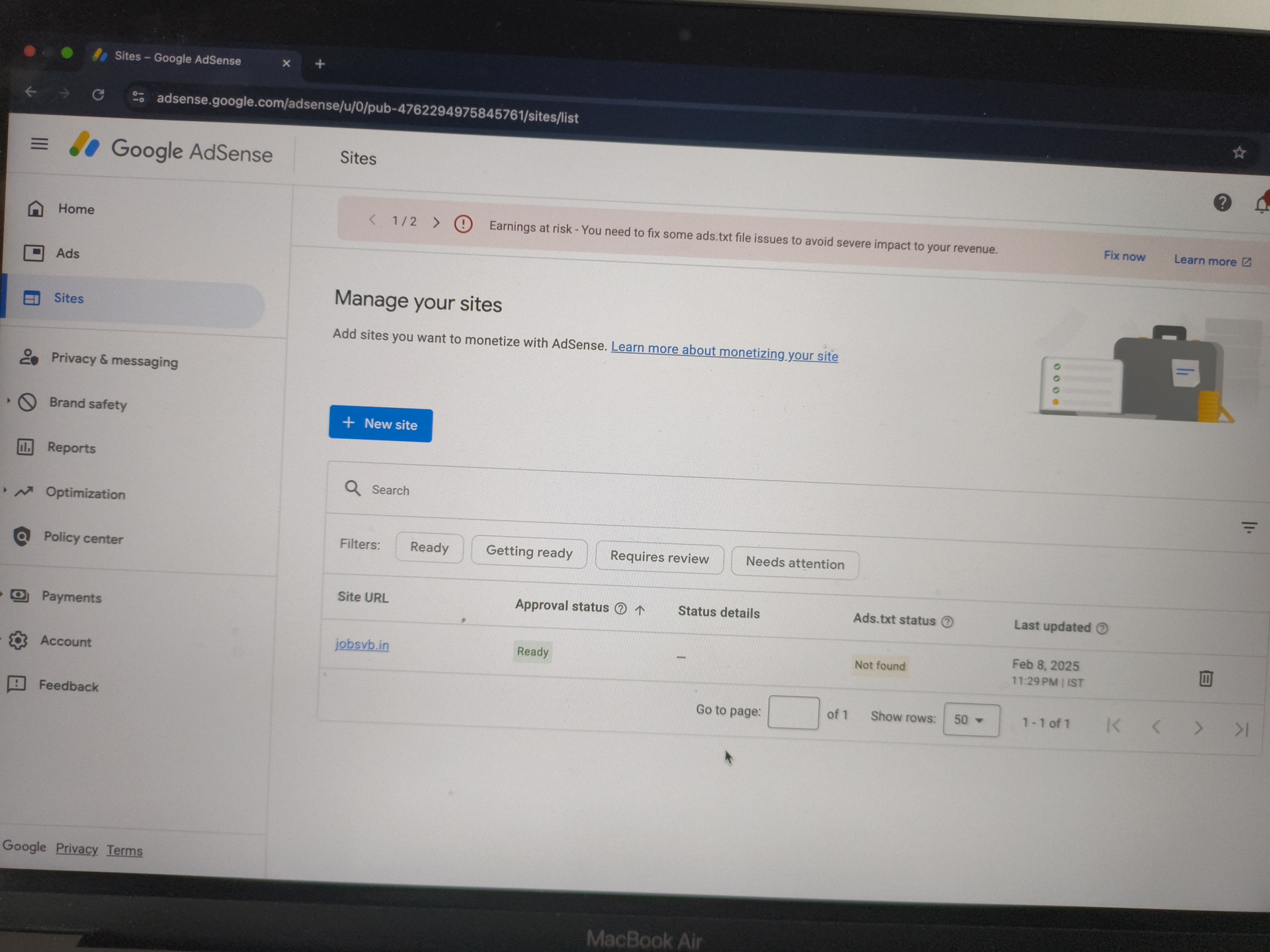Screen dimensions: 1270x952
Task: Click the Site URL column header
Action: [x=362, y=597]
